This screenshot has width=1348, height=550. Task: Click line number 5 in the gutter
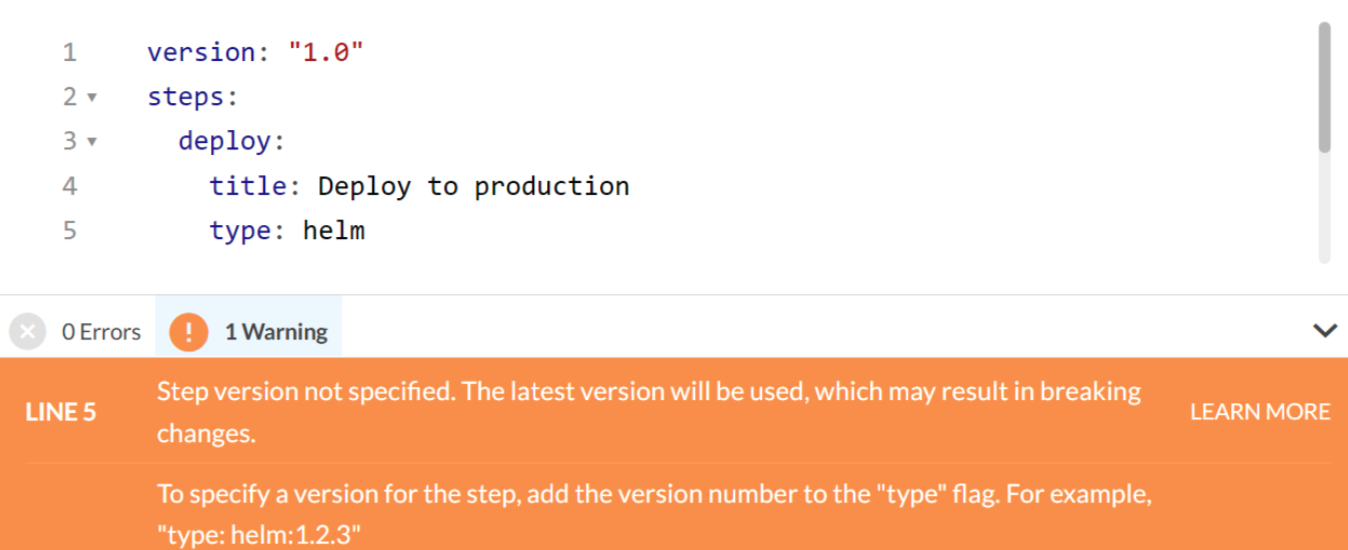(69, 231)
